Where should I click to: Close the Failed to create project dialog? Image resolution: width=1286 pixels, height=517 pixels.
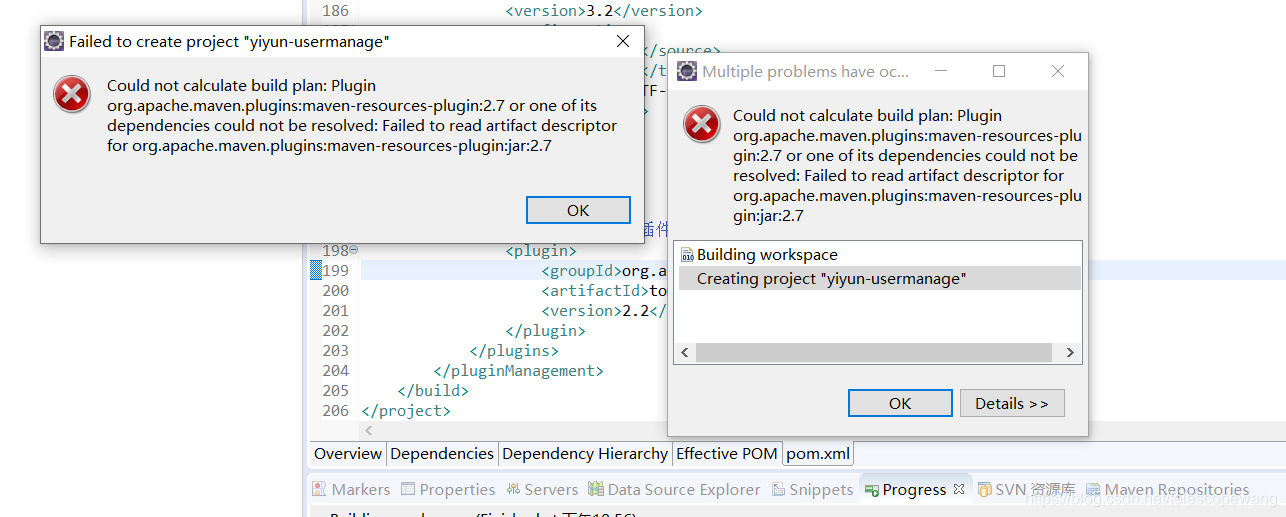point(623,41)
